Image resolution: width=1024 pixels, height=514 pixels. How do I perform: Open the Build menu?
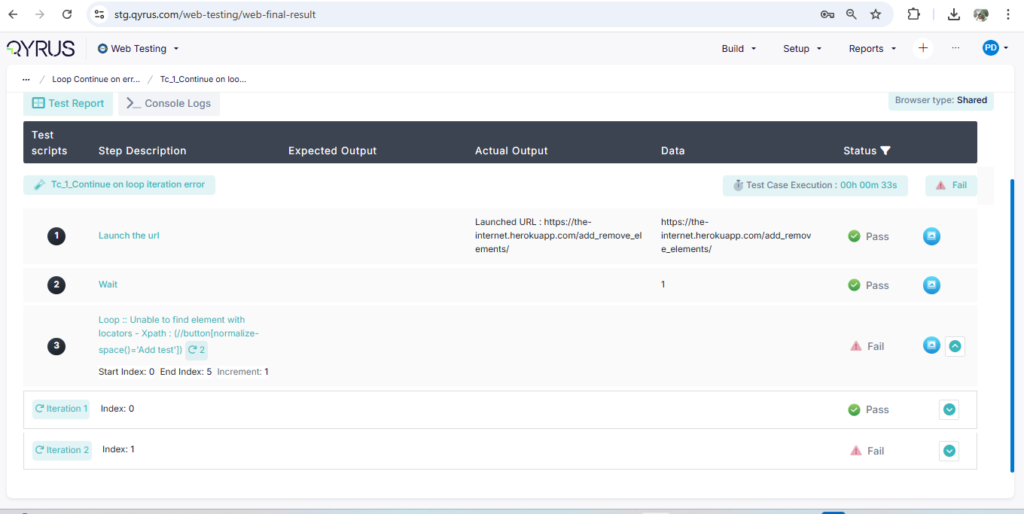[738, 48]
